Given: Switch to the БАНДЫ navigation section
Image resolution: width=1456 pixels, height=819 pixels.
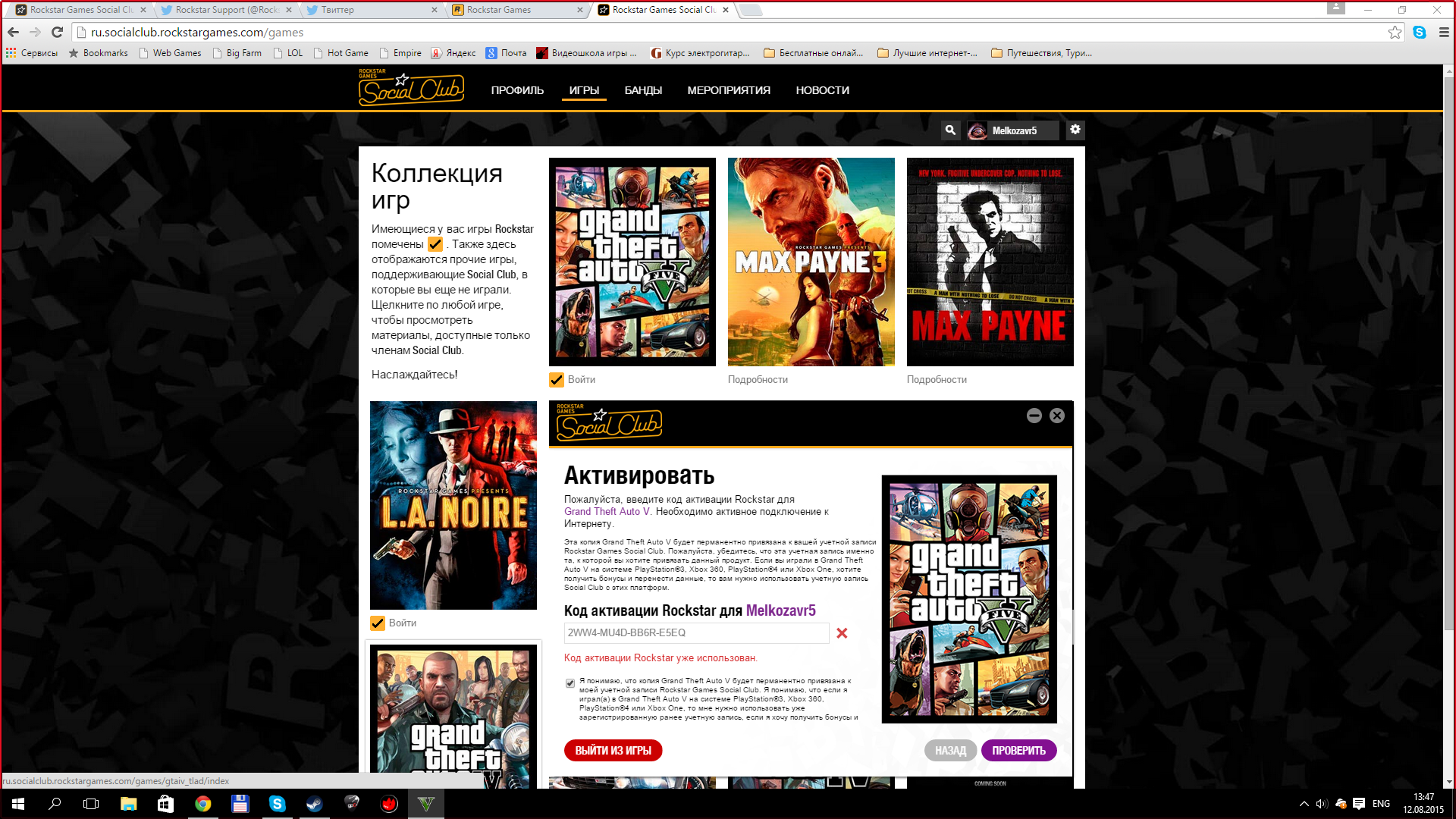Looking at the screenshot, I should click(x=642, y=89).
